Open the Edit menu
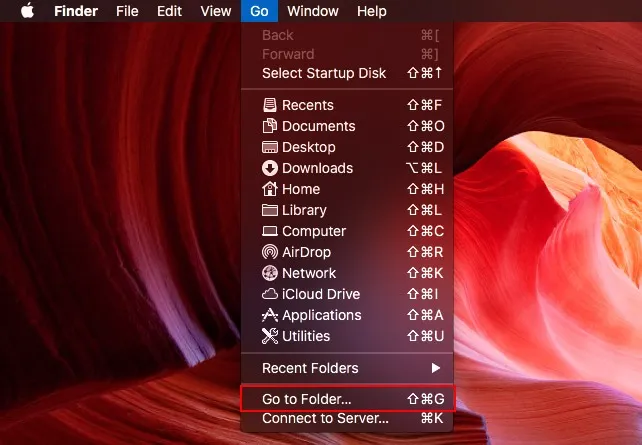This screenshot has height=445, width=642. (169, 11)
